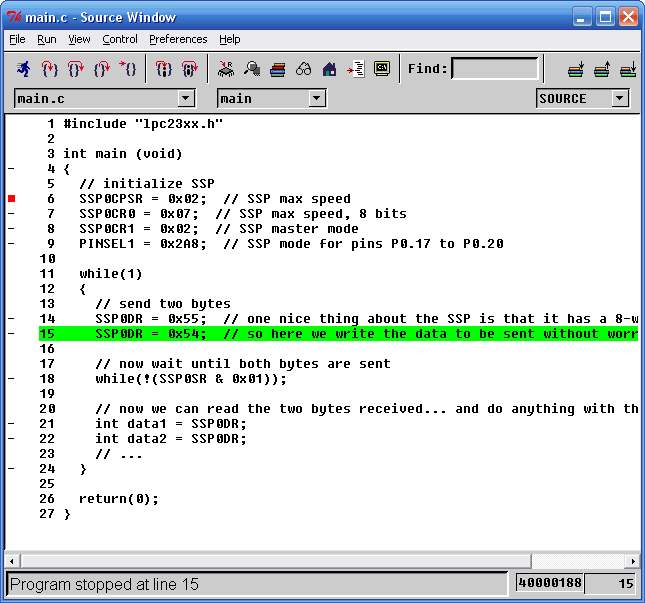The height and width of the screenshot is (603, 645).
Task: Click inside the Find input field
Action: [x=495, y=68]
